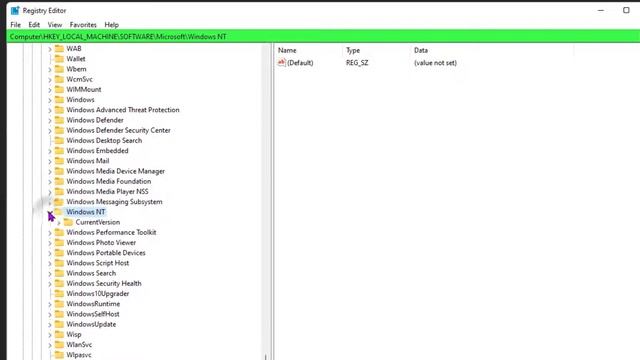Open the Edit menu
Image resolution: width=640 pixels, height=360 pixels.
coord(34,25)
